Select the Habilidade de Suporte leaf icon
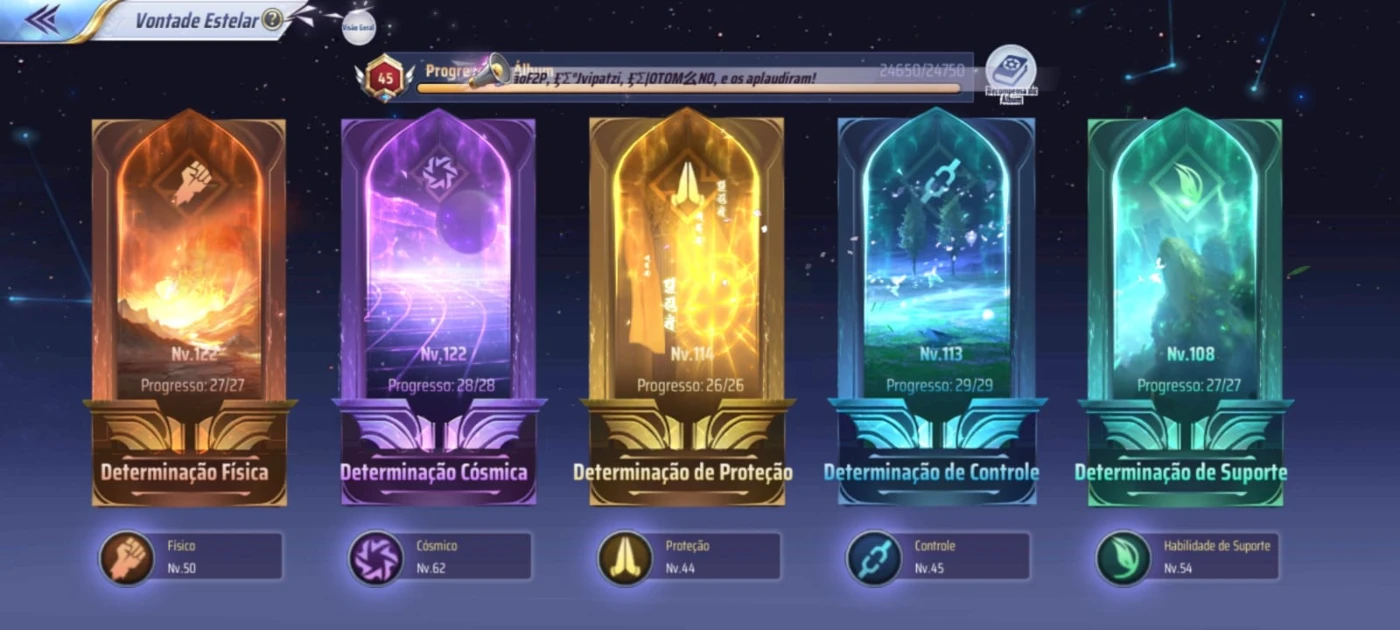This screenshot has height=630, width=1400. [1123, 558]
